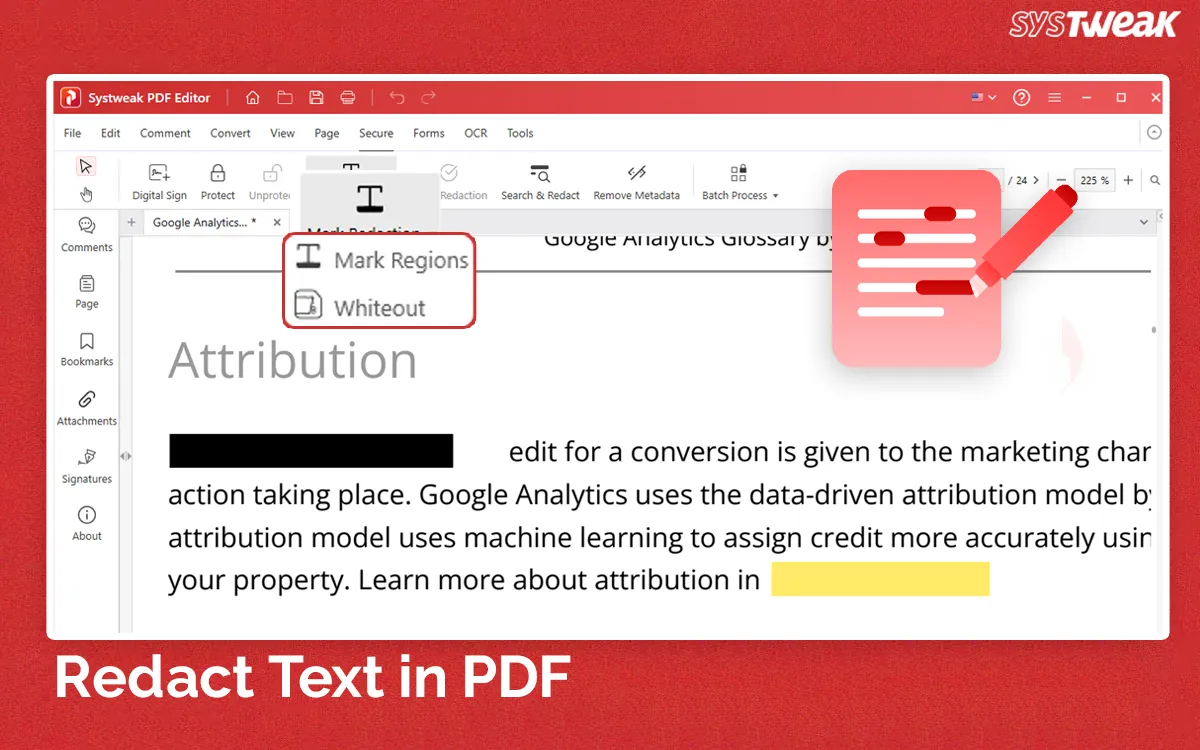1200x750 pixels.
Task: Click the black redacted text block
Action: click(311, 450)
